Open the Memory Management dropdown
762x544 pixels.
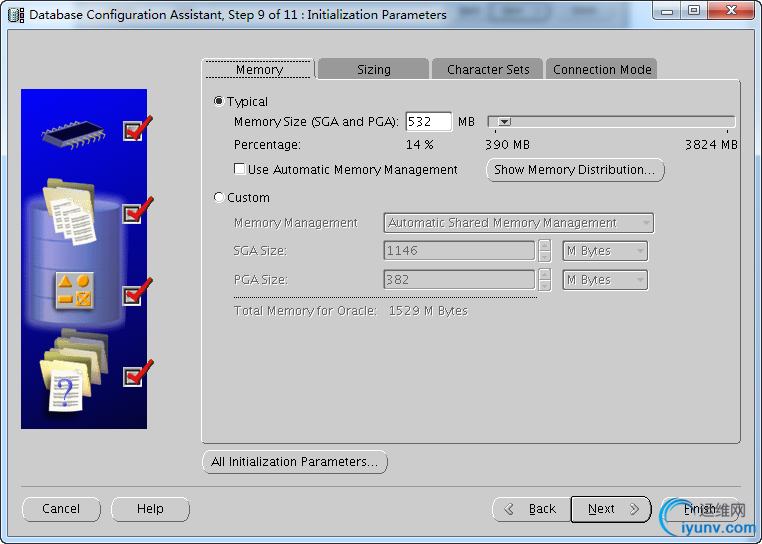519,223
